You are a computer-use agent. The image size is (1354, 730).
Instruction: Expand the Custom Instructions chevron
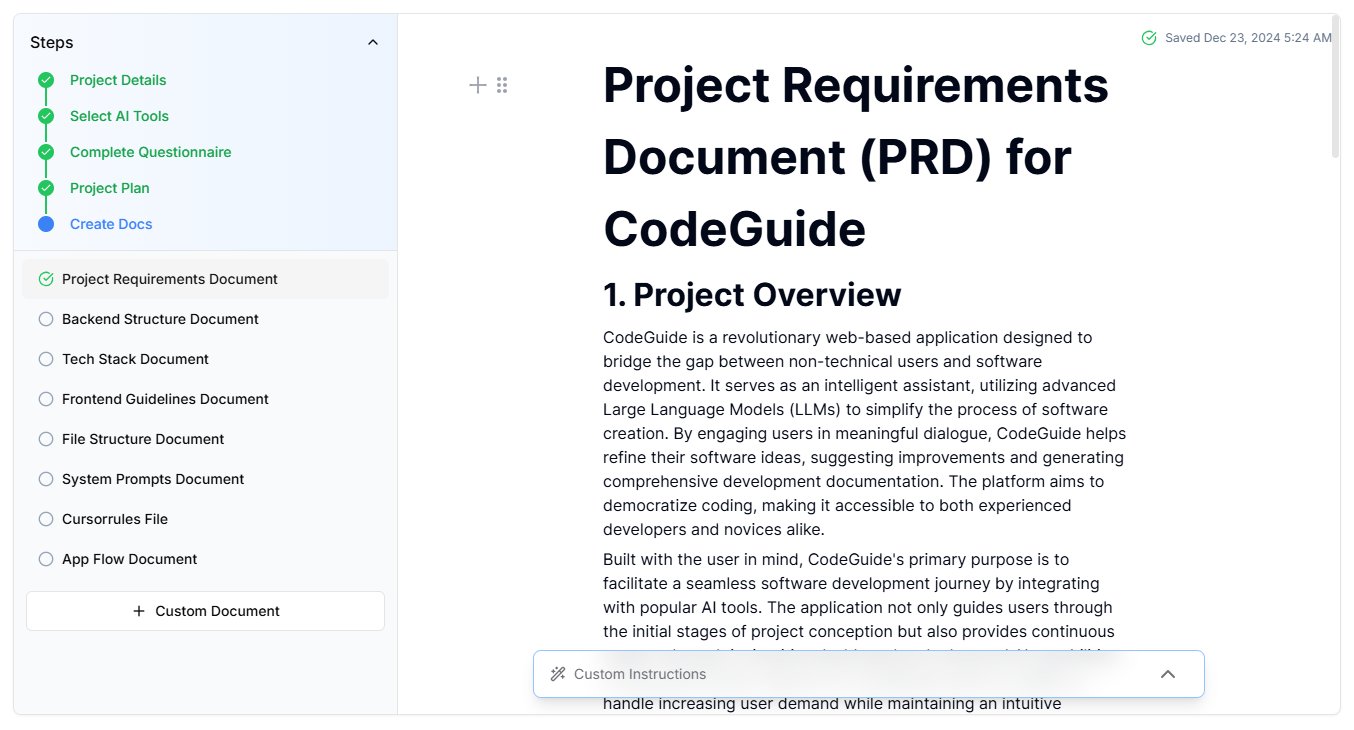click(x=1167, y=674)
